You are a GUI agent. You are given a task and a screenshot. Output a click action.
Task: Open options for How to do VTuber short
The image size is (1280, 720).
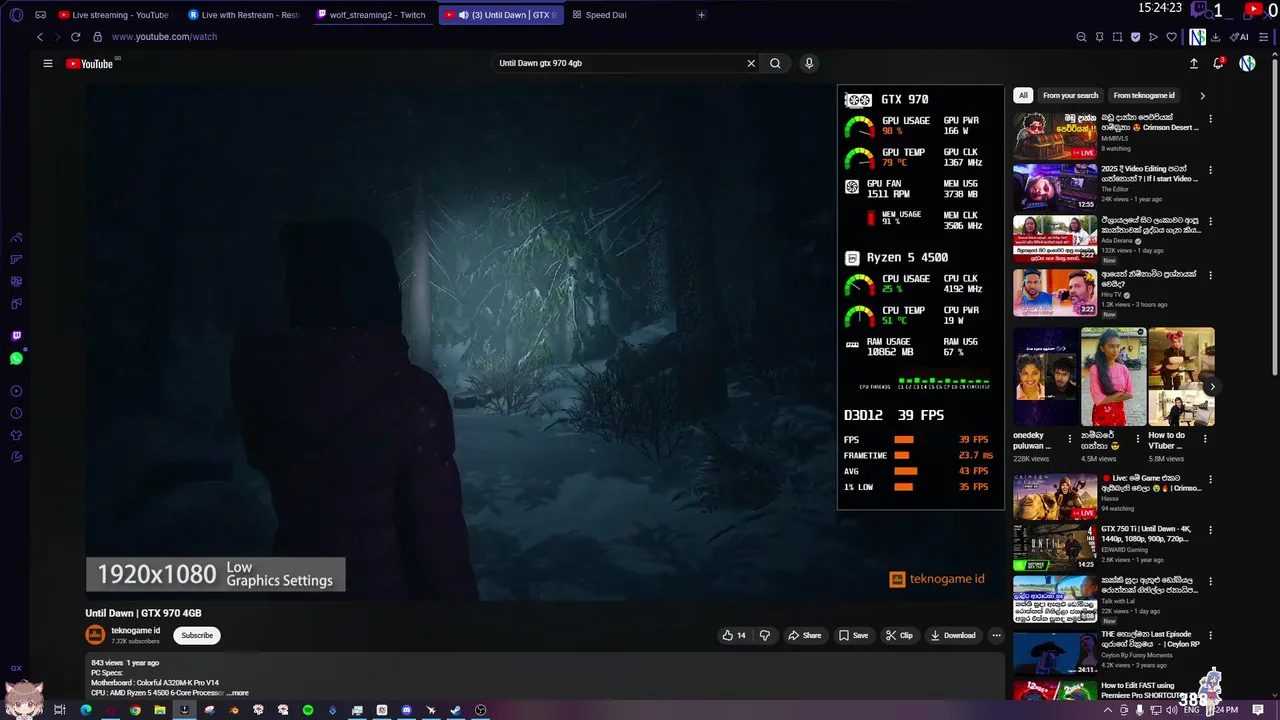coord(1205,438)
